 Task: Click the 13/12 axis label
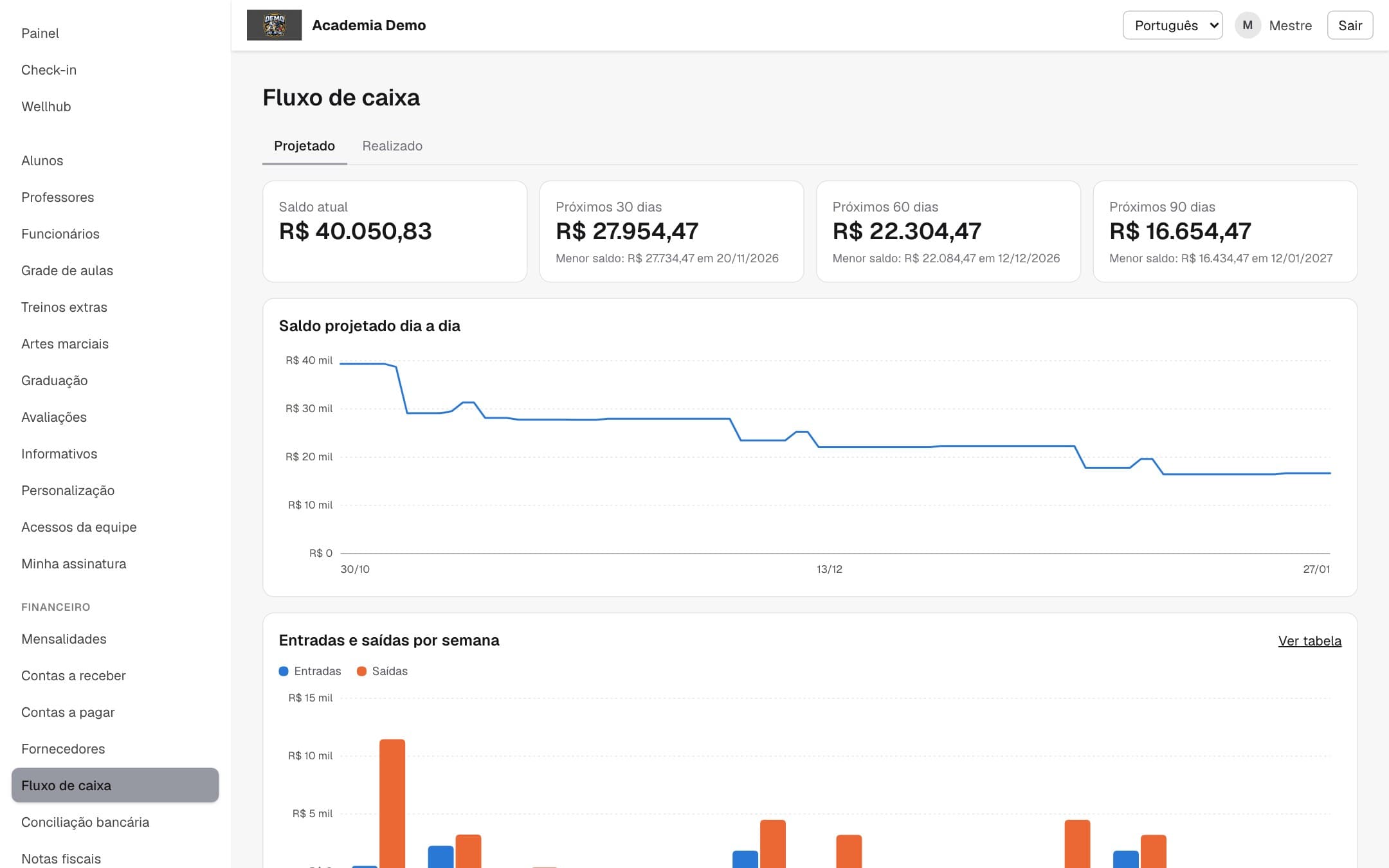coord(829,569)
